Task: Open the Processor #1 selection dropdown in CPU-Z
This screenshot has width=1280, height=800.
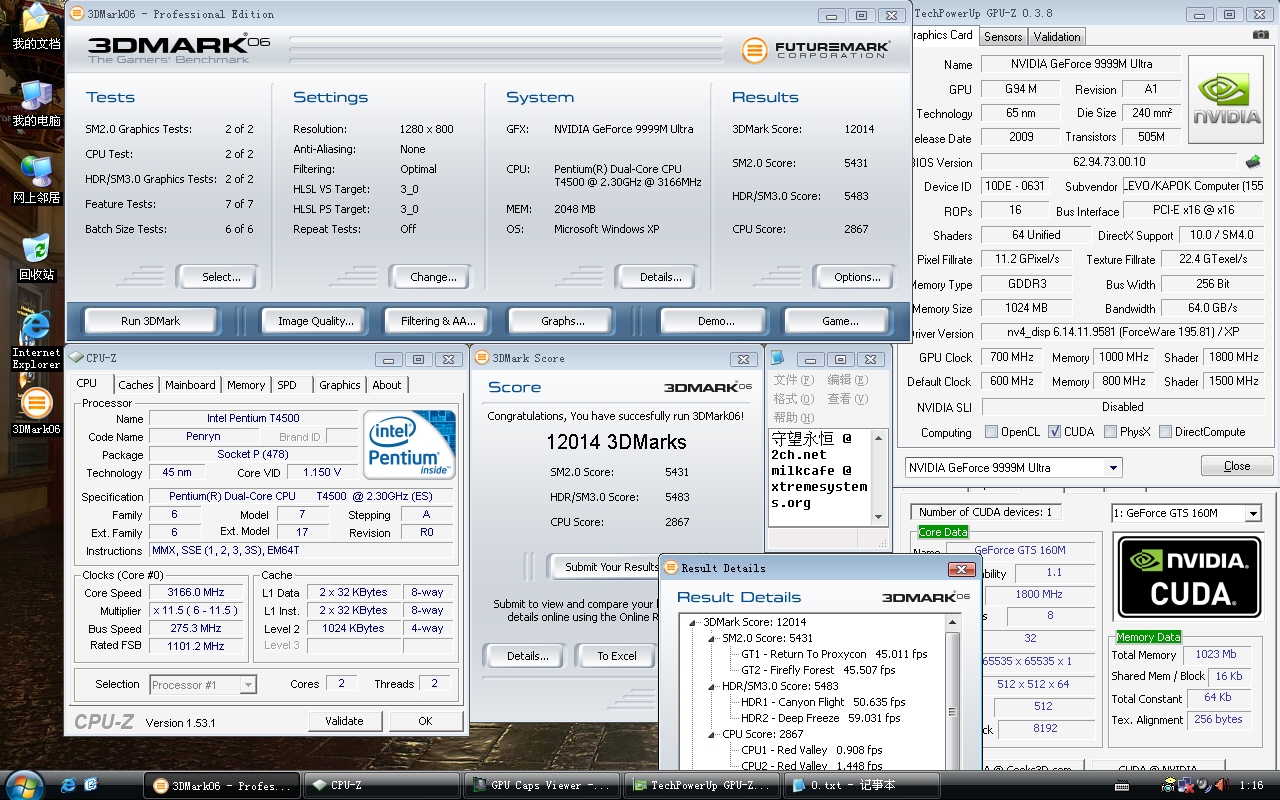Action: coord(248,685)
